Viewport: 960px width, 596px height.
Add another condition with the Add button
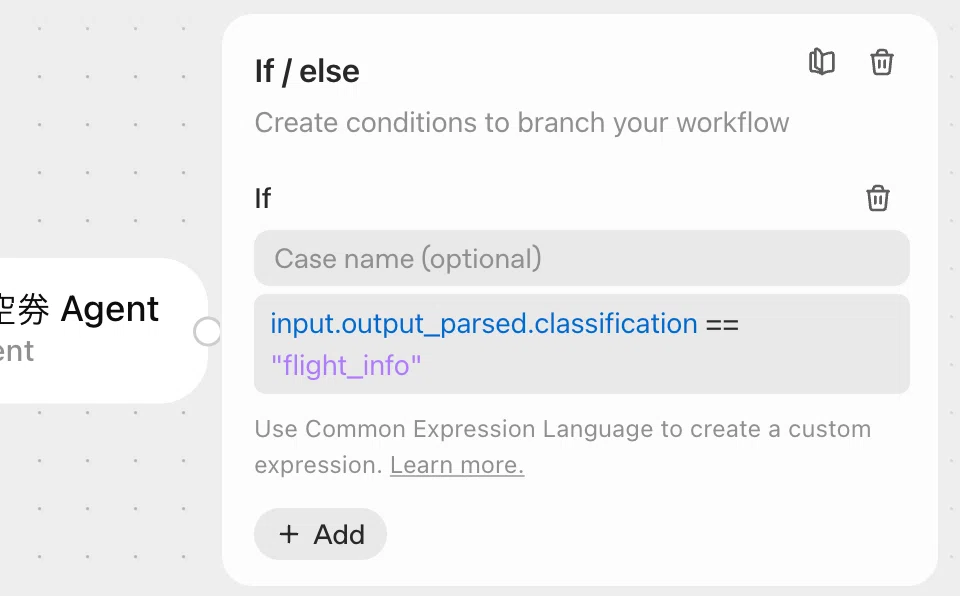(320, 534)
